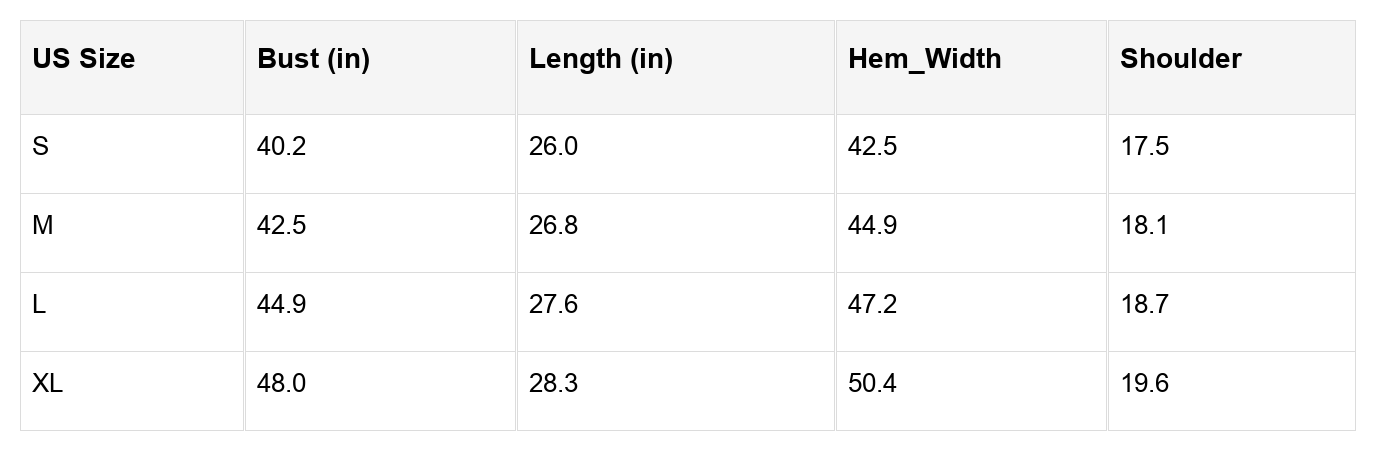Click shoulder value 18.7
The image size is (1375, 450).
pyautogui.click(x=1144, y=305)
